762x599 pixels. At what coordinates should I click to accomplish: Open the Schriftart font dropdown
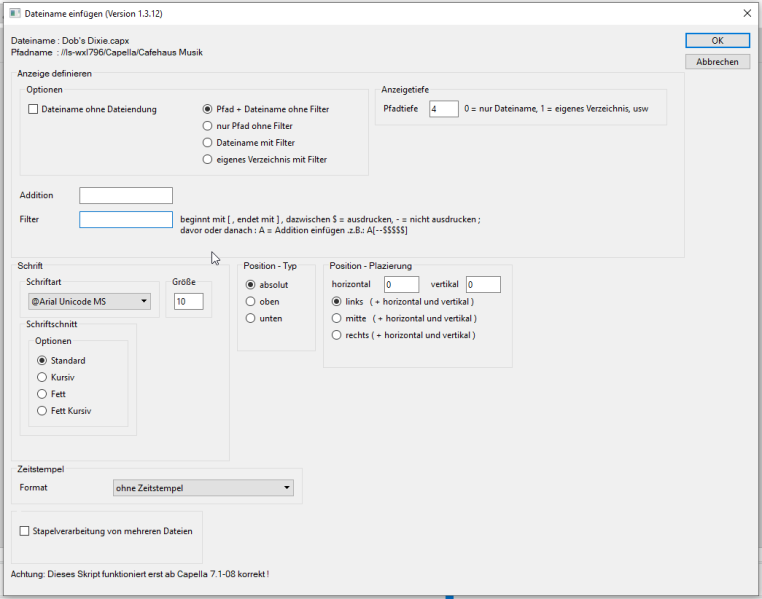90,301
